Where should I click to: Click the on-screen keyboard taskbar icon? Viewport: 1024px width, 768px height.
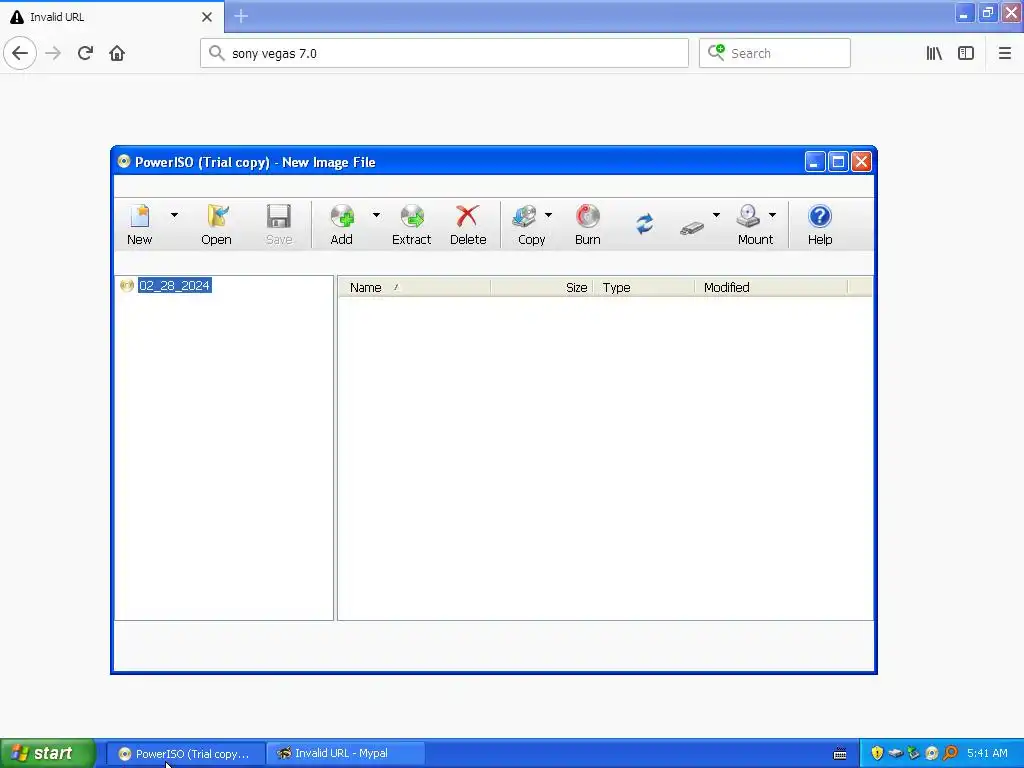coord(840,754)
